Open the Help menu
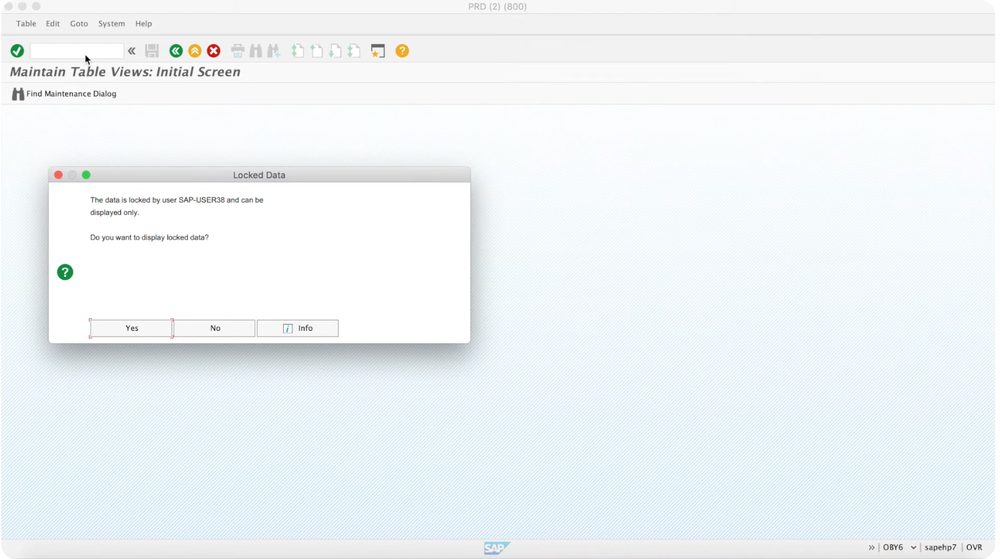The height and width of the screenshot is (559, 1000). pos(143,24)
